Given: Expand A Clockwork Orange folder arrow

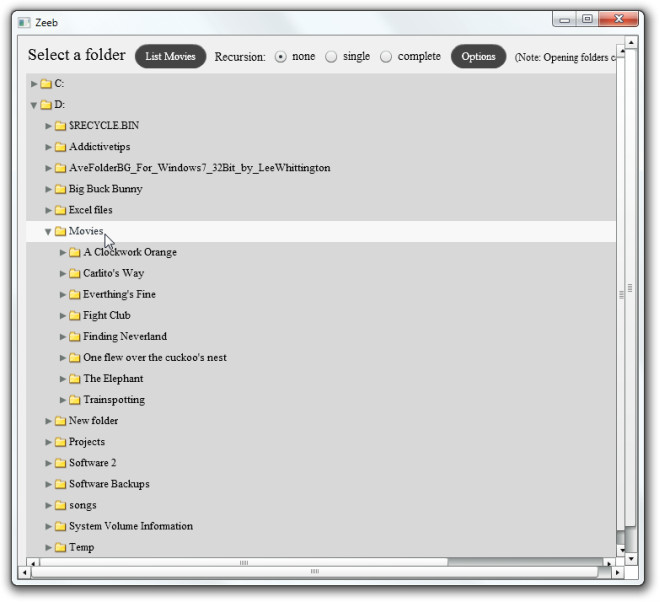Looking at the screenshot, I should tap(63, 252).
